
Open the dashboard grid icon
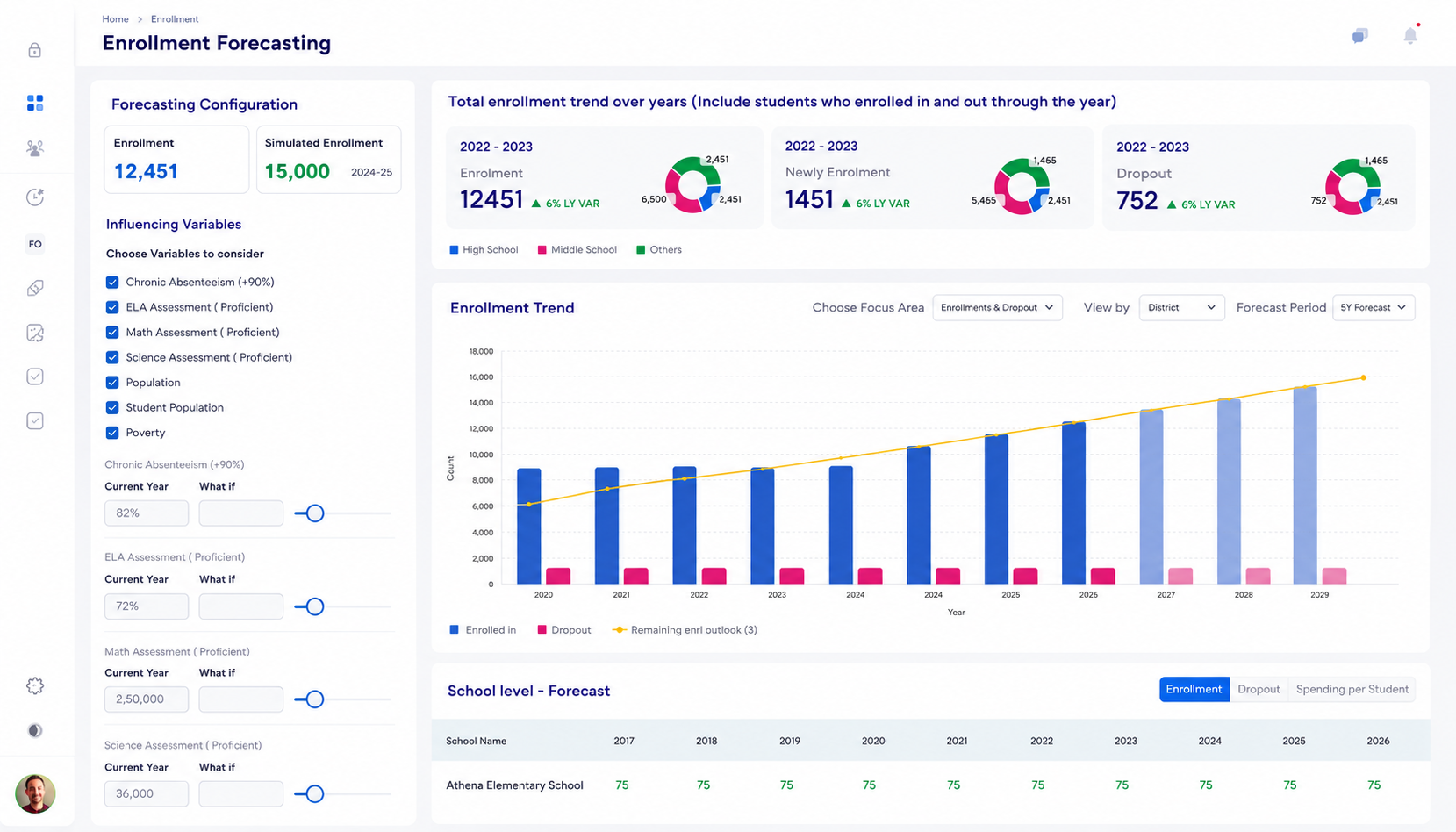coord(35,104)
